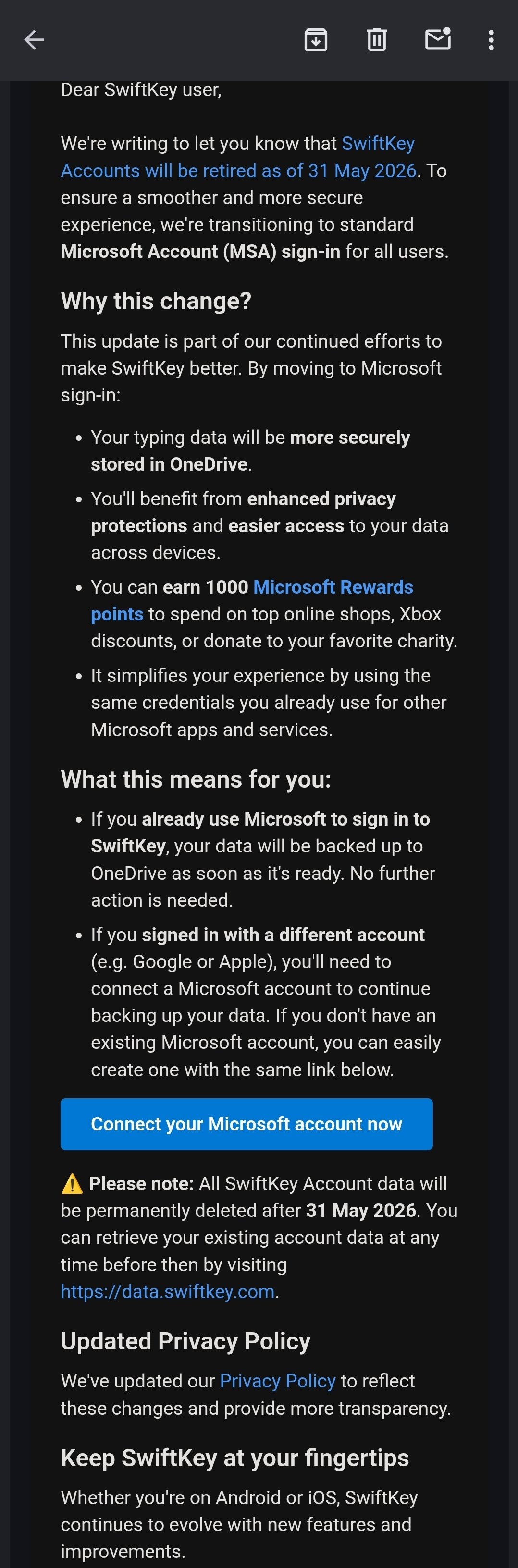This screenshot has width=518, height=1568.
Task: Mark the email as unread
Action: 438,39
